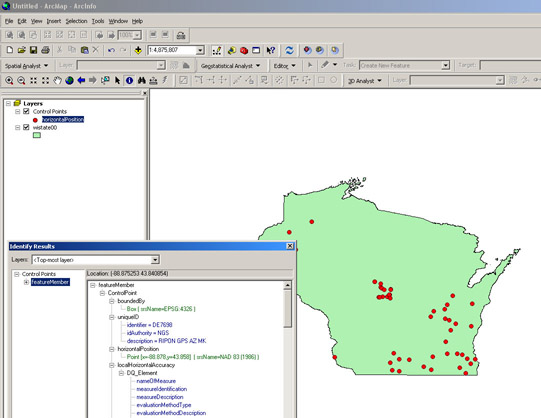The width and height of the screenshot is (541, 418).
Task: Open the Tools menu
Action: [98, 21]
